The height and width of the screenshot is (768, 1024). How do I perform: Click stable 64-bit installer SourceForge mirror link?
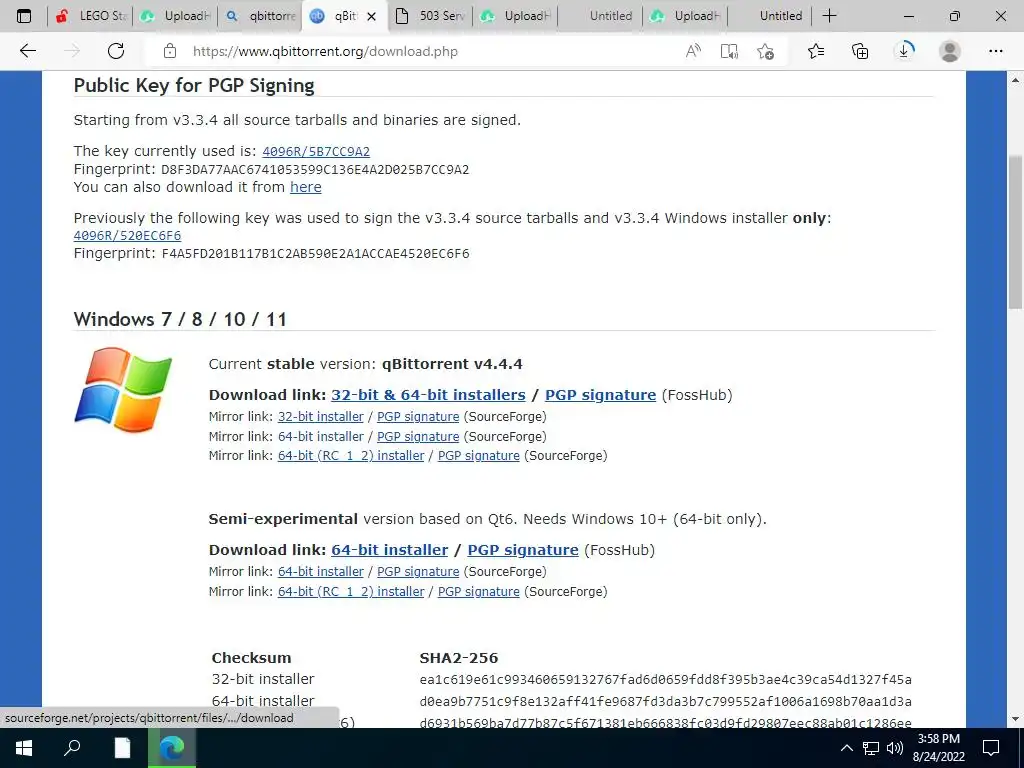pyautogui.click(x=321, y=436)
